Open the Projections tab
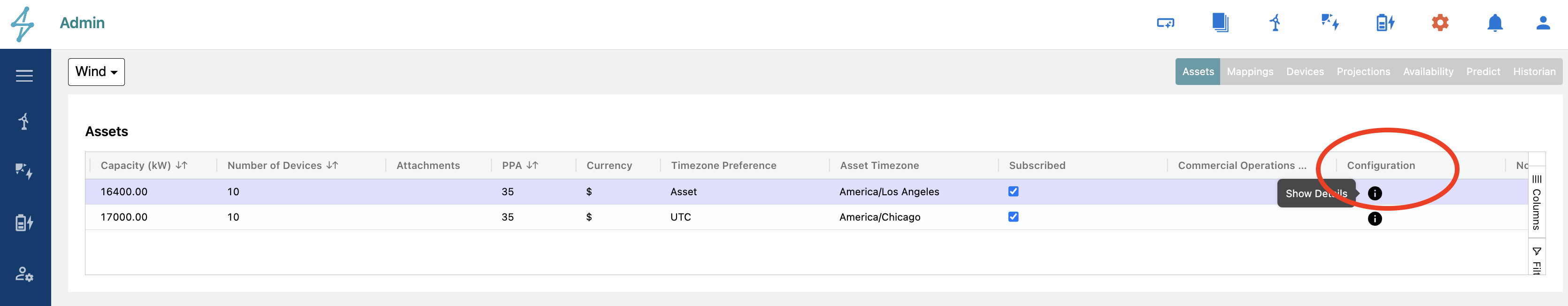The width and height of the screenshot is (1568, 306). point(1363,72)
